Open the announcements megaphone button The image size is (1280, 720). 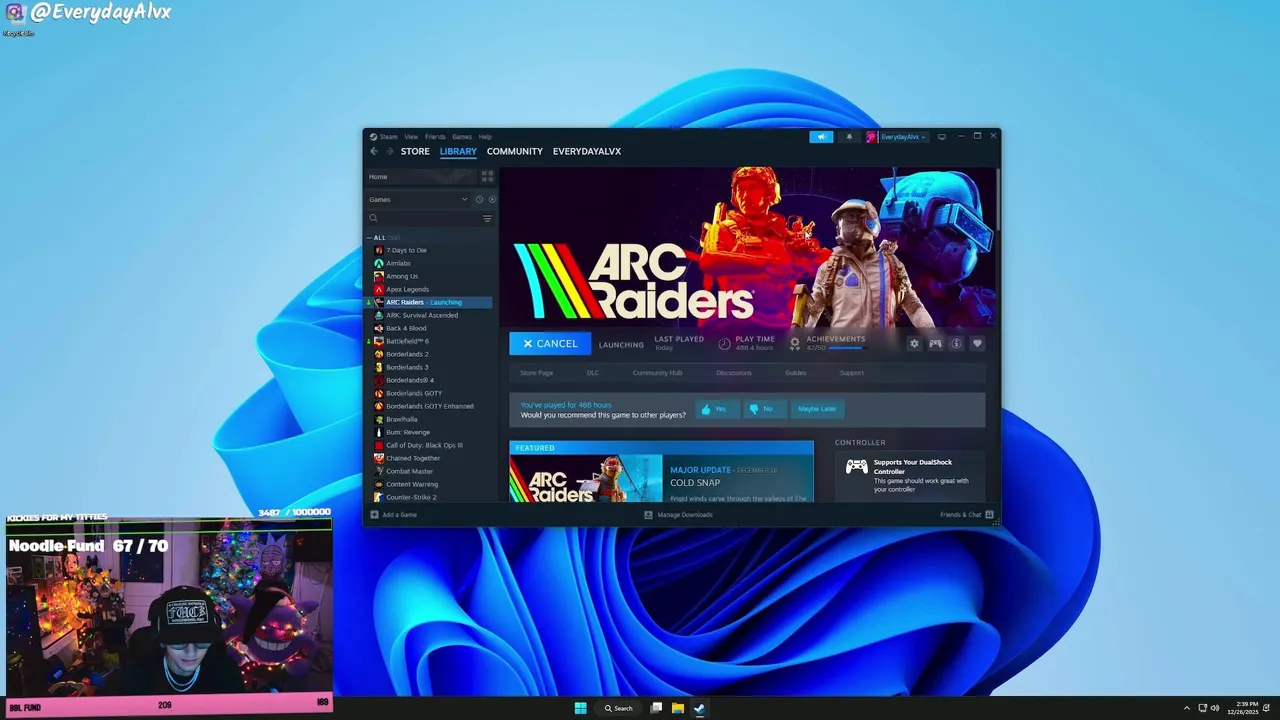click(x=821, y=137)
